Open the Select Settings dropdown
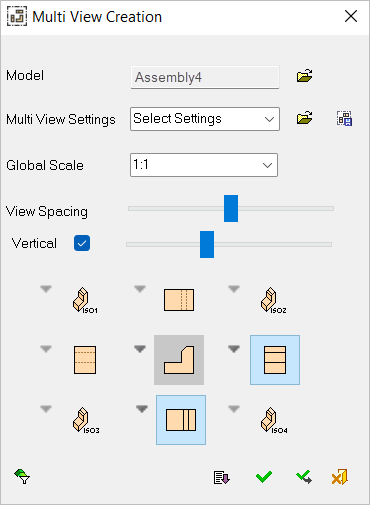Screen dimensions: 370x505 pyautogui.click(x=205, y=119)
